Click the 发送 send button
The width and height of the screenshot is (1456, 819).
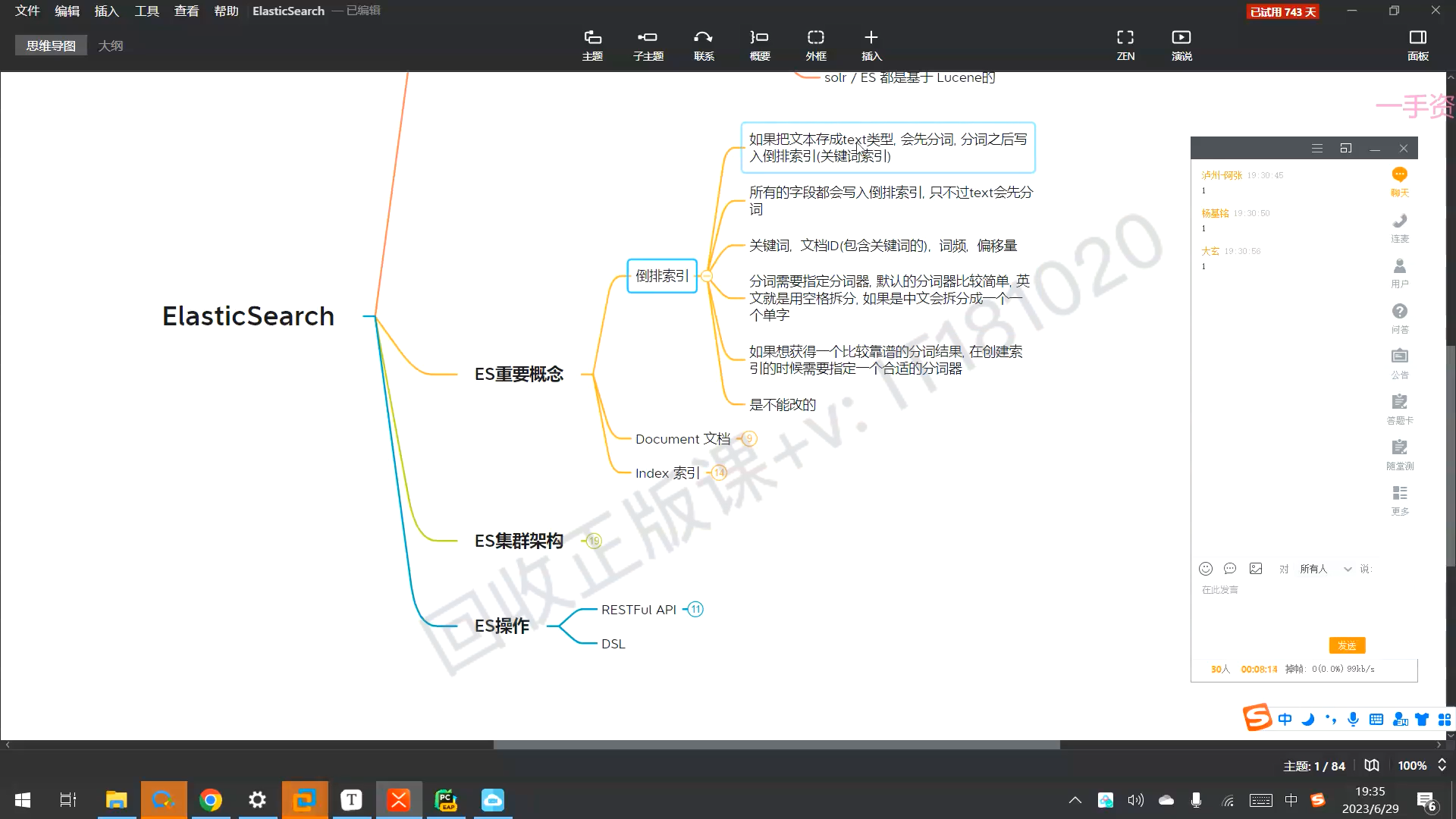[x=1347, y=645]
